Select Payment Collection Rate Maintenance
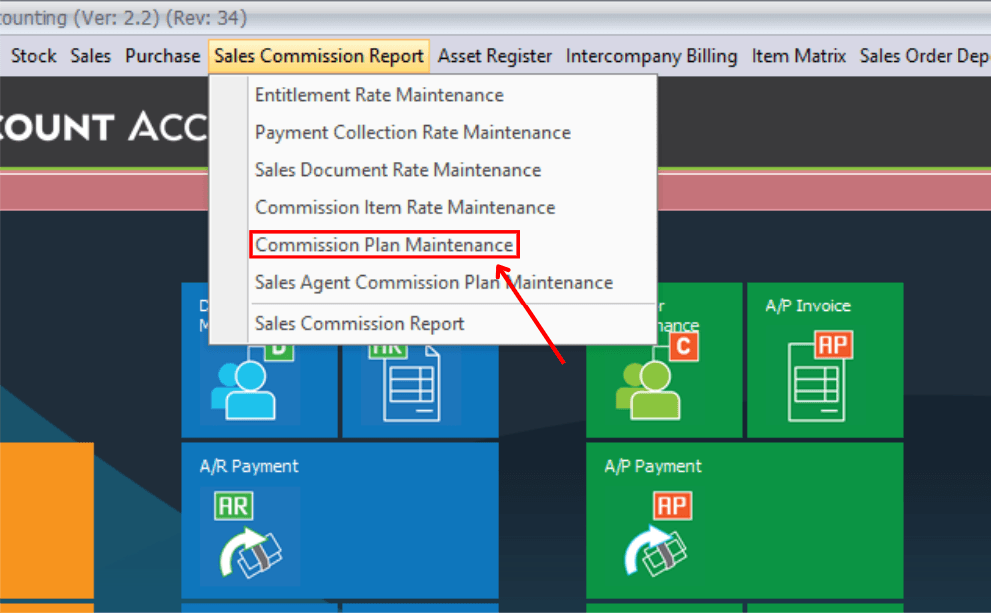The height and width of the screenshot is (613, 991). point(413,132)
